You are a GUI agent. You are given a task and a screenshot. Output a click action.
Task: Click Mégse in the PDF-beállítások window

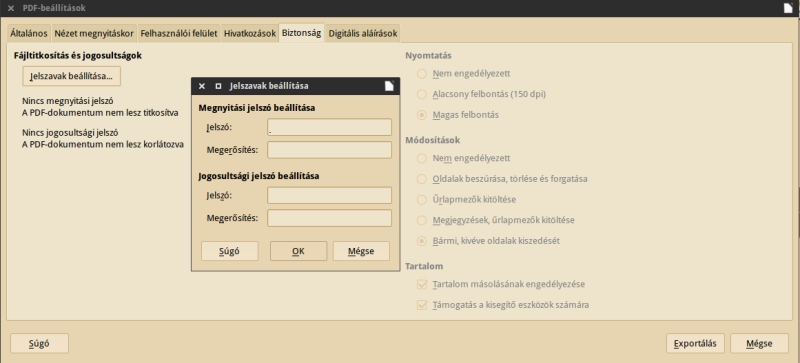[759, 343]
